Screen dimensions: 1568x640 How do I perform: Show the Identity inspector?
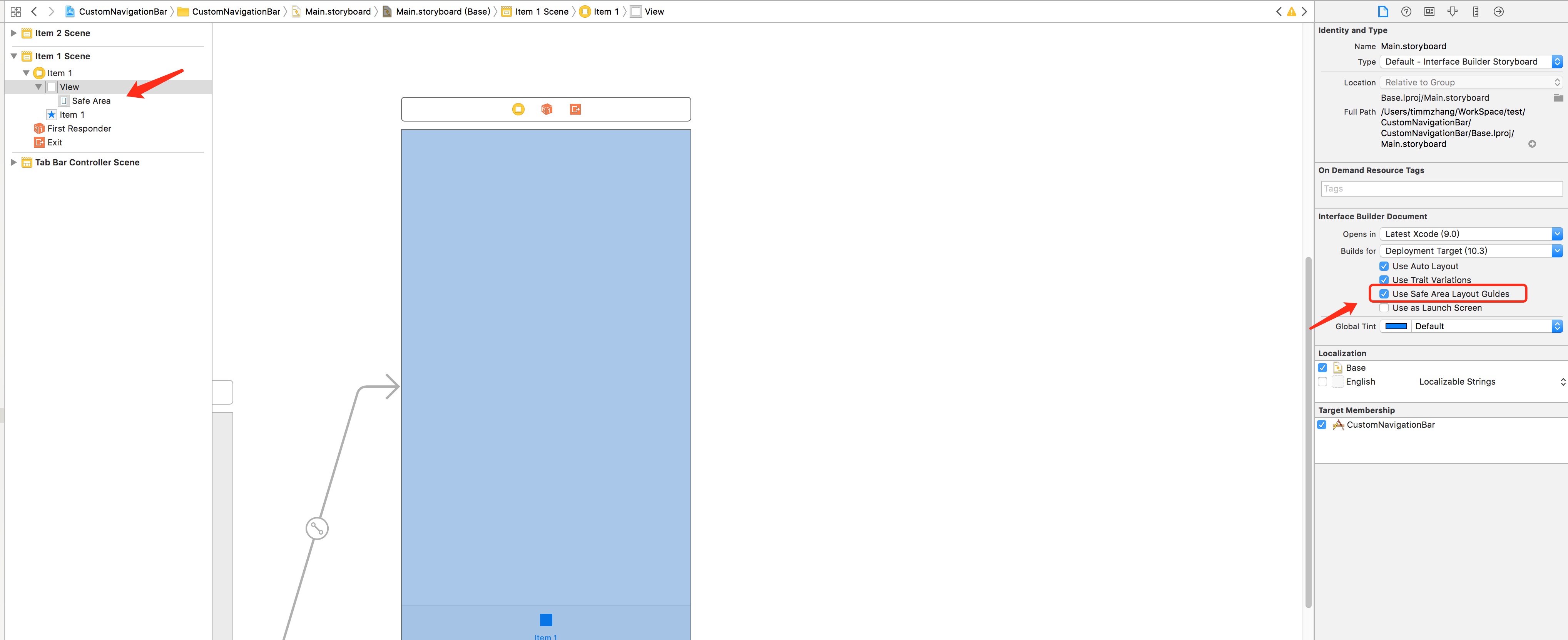pyautogui.click(x=1429, y=12)
